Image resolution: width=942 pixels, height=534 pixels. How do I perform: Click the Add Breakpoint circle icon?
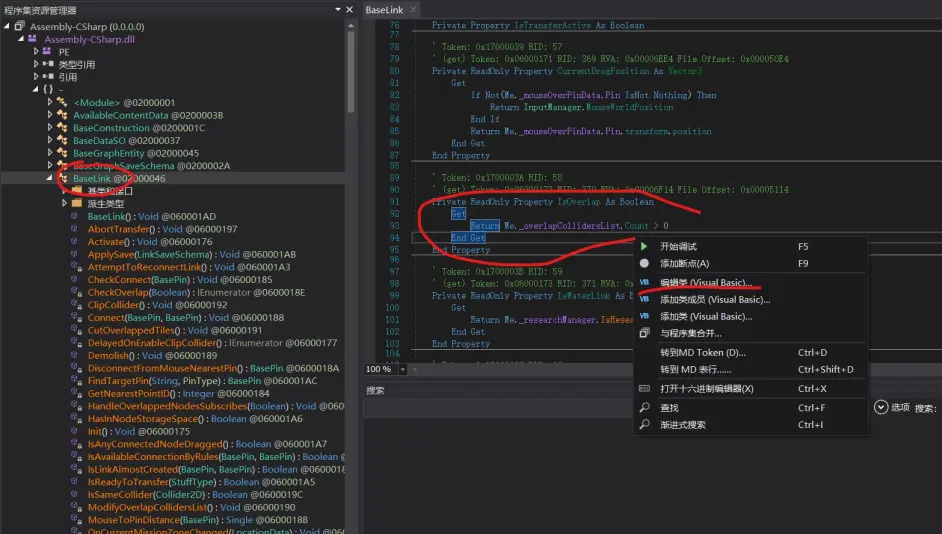[644, 263]
